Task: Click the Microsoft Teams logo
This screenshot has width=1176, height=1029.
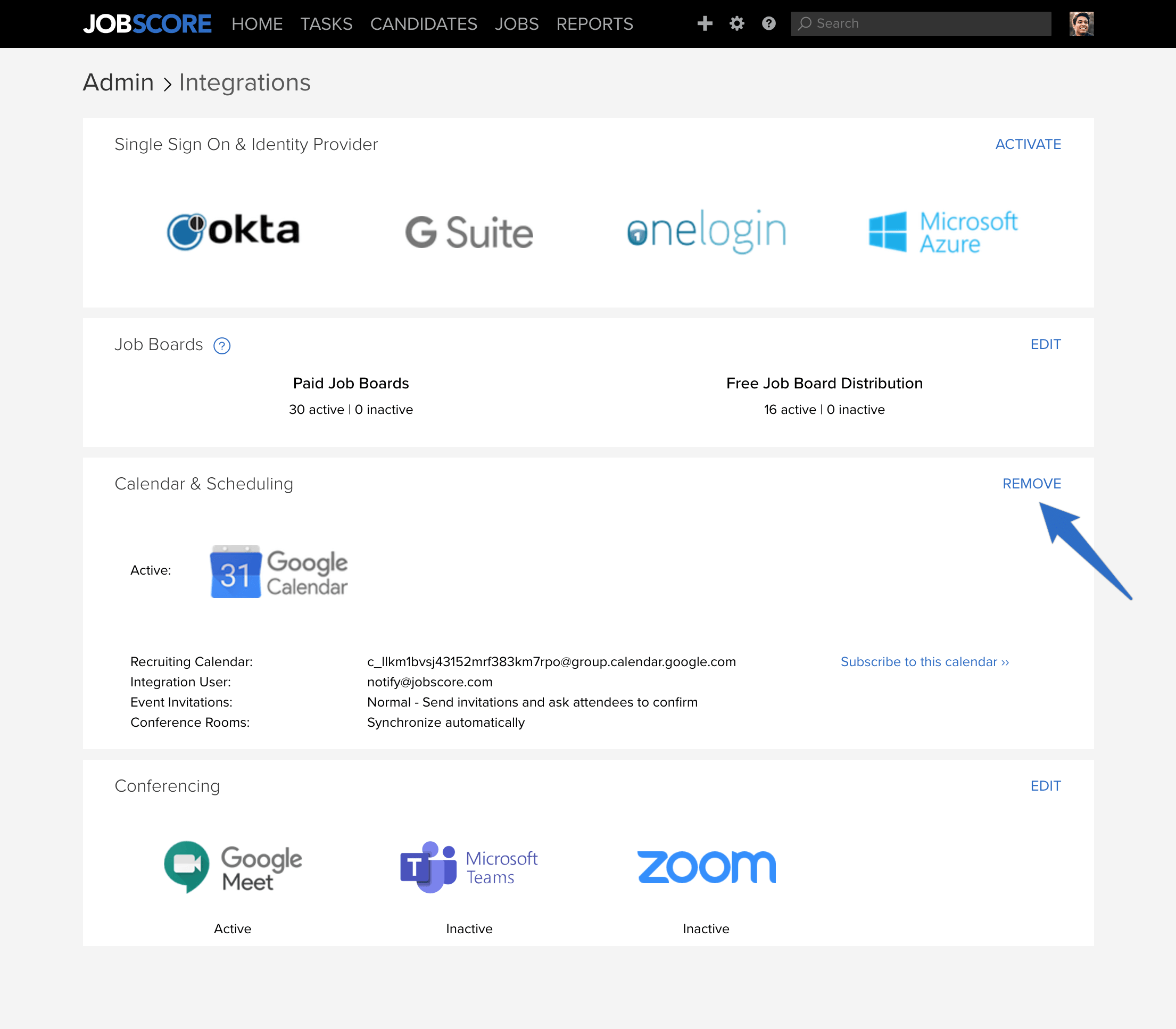Action: point(469,867)
